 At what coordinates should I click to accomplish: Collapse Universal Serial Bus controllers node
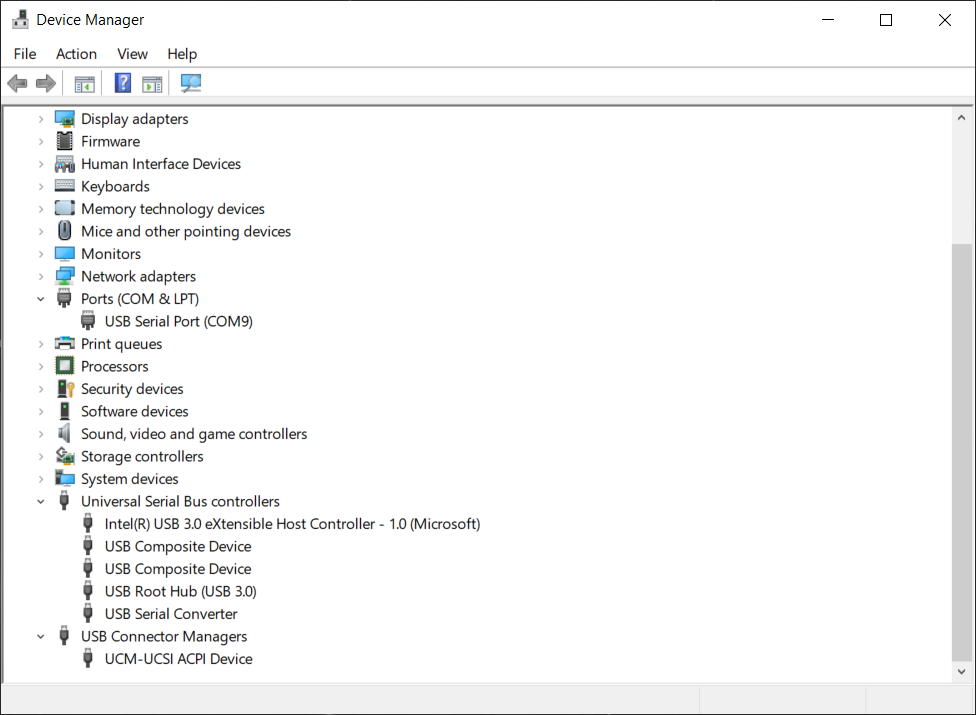pyautogui.click(x=41, y=502)
